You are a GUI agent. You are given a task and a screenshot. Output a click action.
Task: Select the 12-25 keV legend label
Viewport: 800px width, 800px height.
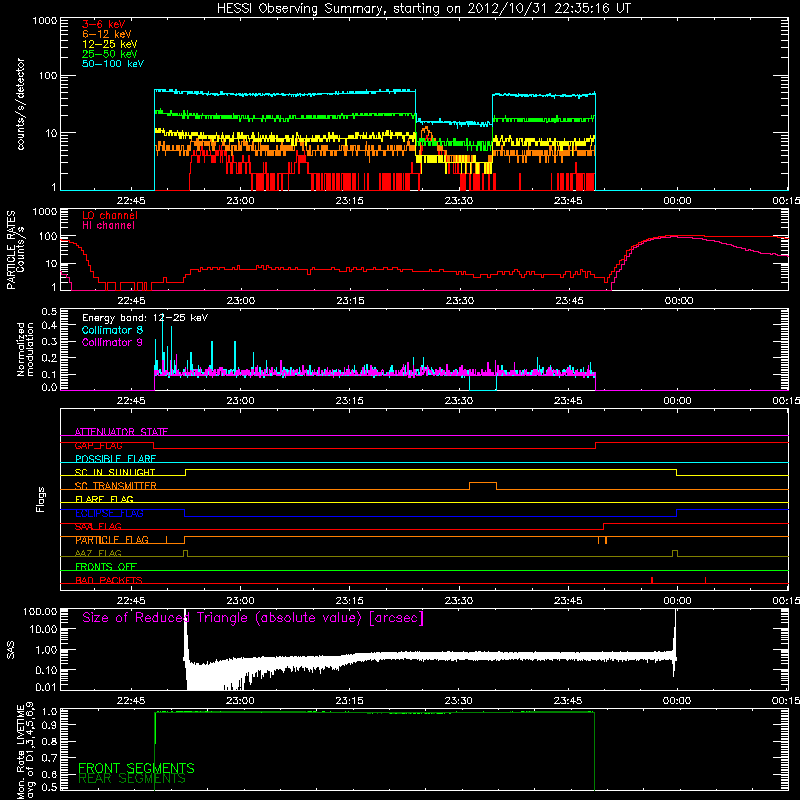click(109, 44)
